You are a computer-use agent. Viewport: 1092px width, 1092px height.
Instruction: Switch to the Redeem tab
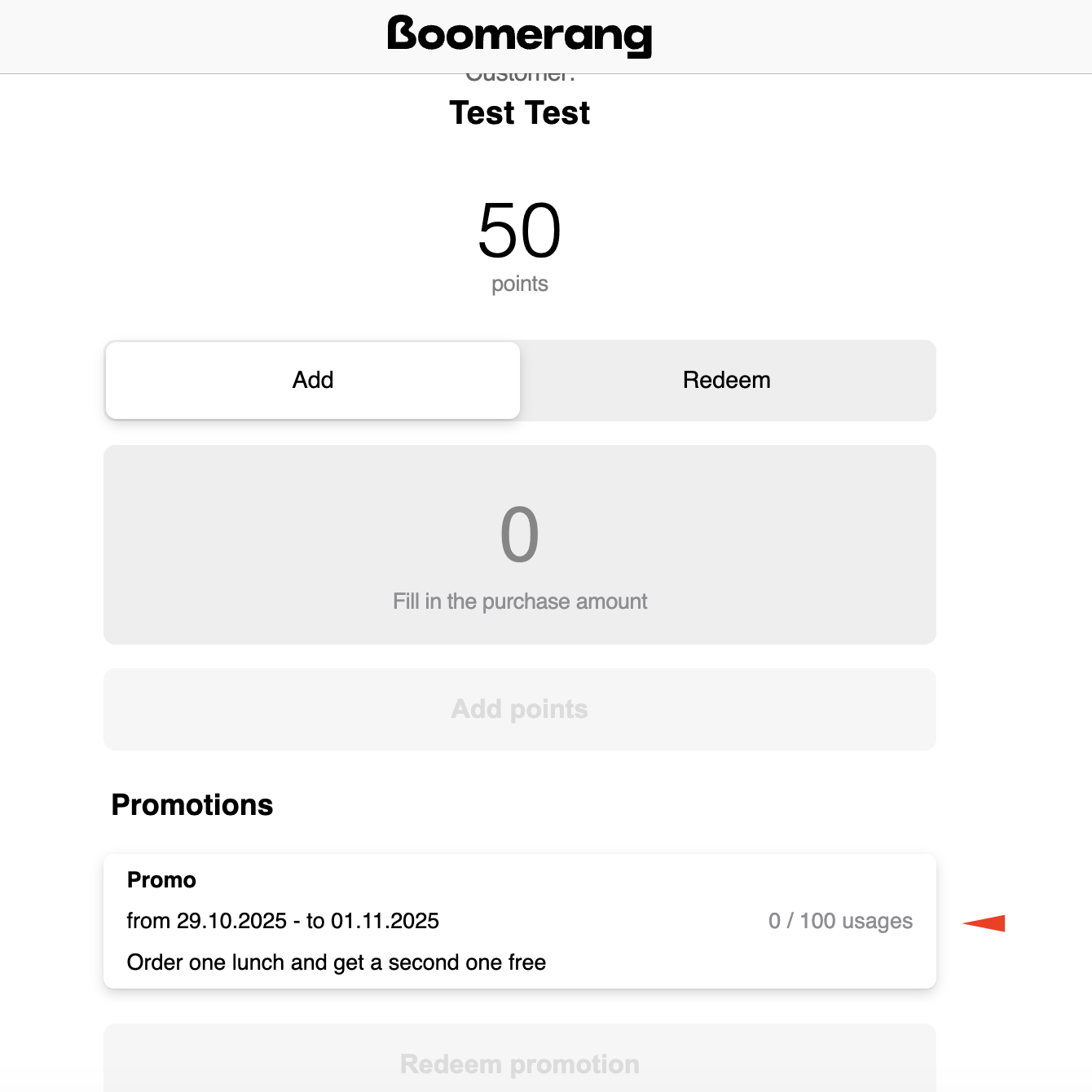[x=727, y=381]
